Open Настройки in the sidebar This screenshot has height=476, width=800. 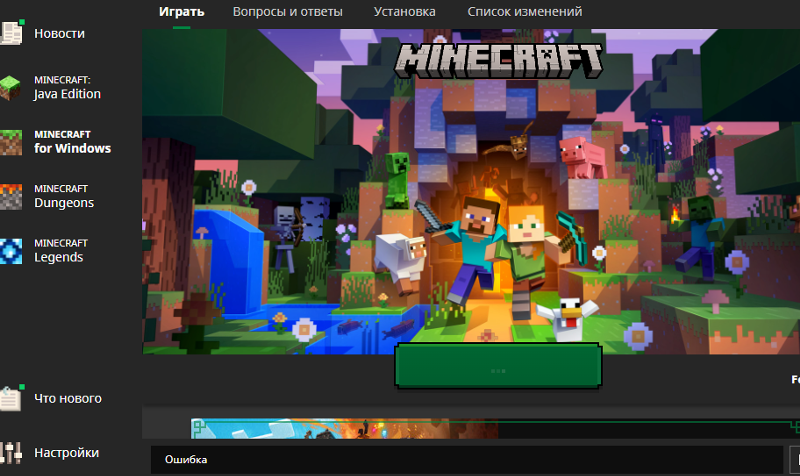(x=66, y=453)
